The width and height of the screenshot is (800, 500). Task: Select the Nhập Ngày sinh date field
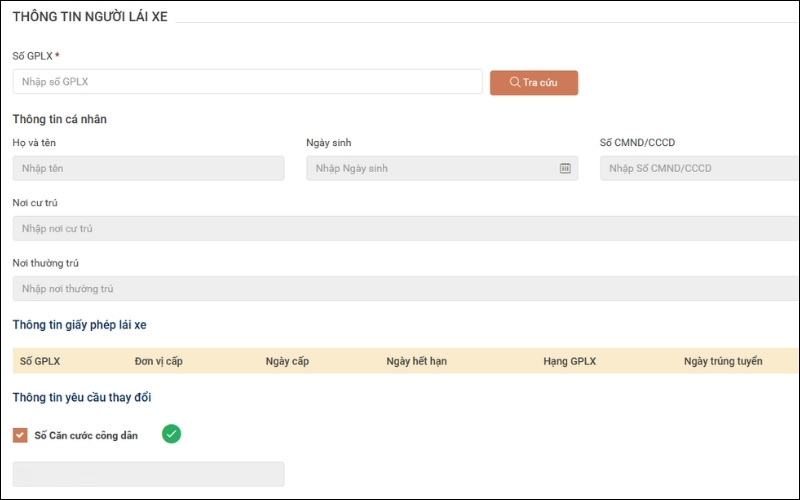pos(430,168)
